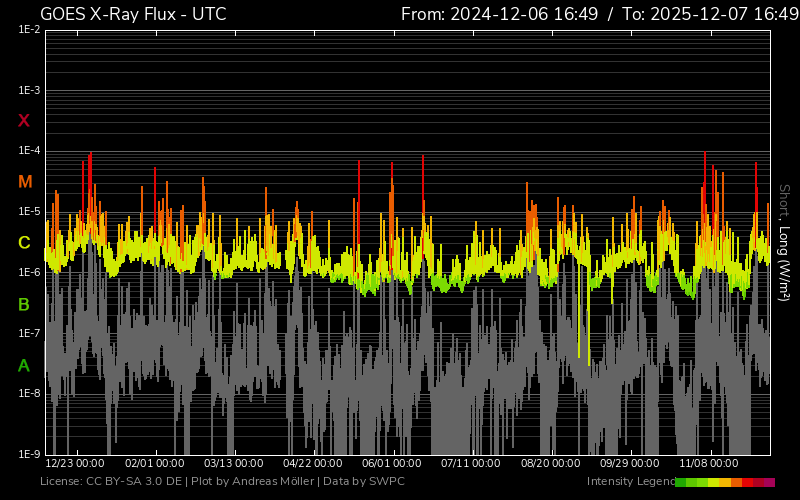
Task: Click the 08/20 00:00 time axis label
Action: click(550, 464)
